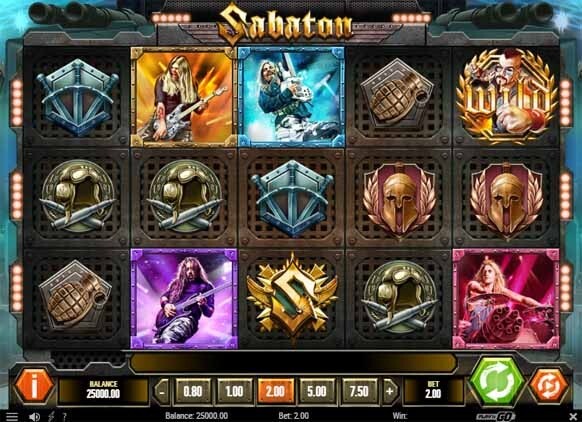Click the purple guitarist symbol

point(184,299)
